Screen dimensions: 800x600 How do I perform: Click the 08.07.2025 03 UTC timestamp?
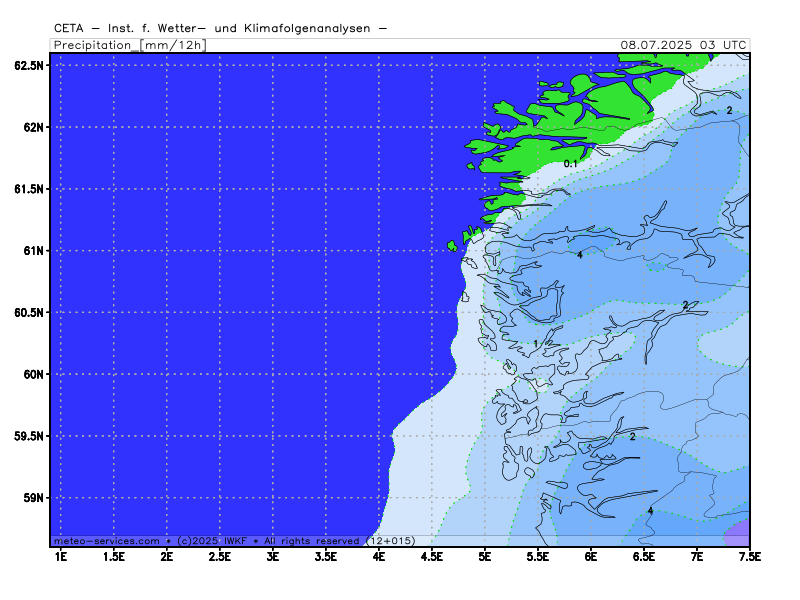(x=683, y=45)
